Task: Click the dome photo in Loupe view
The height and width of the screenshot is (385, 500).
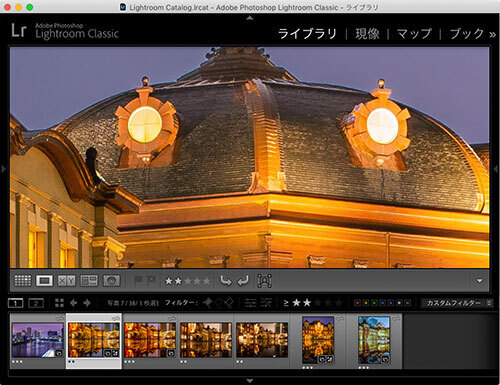Action: pyautogui.click(x=250, y=157)
